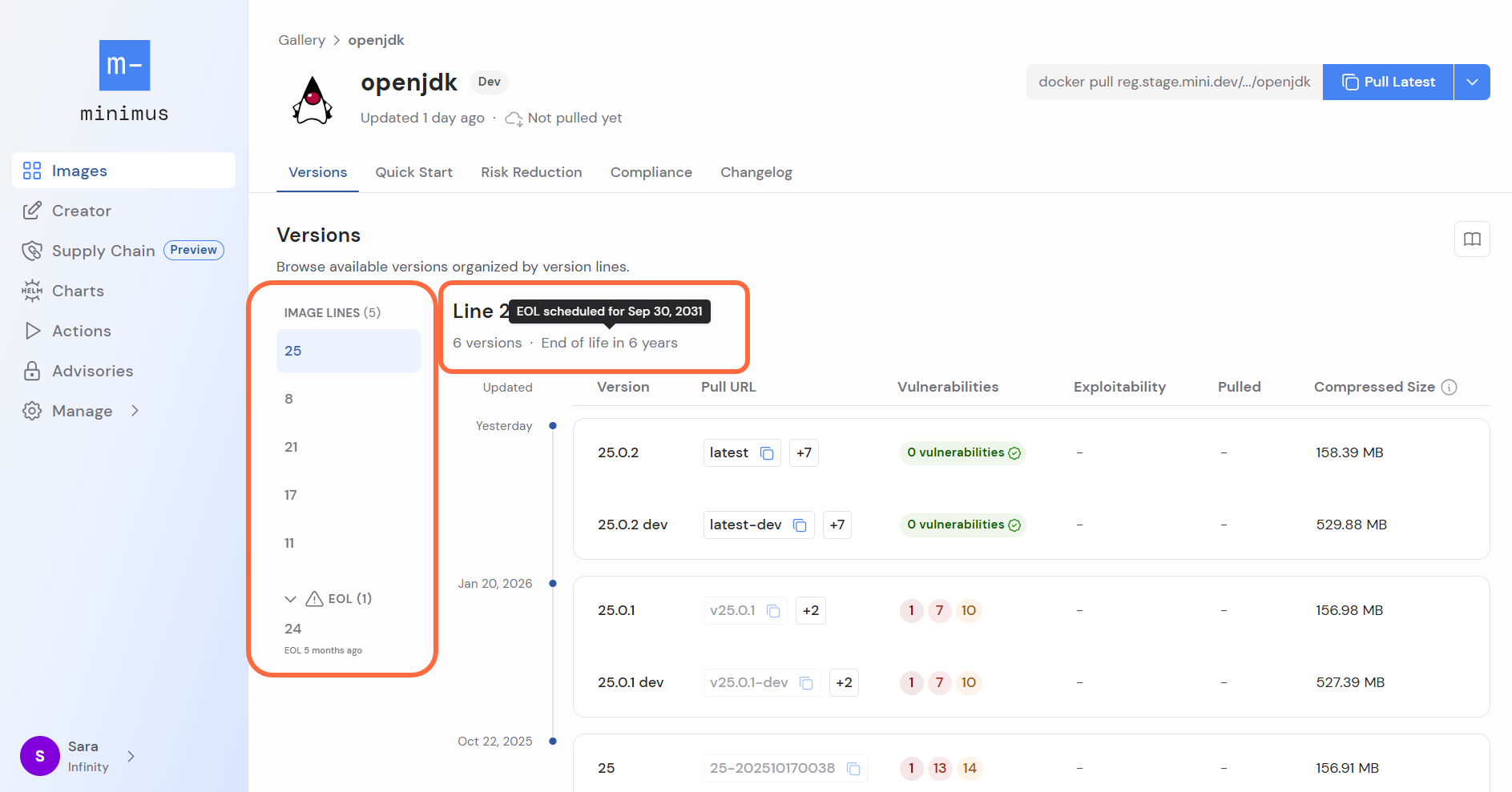Click Compressed Size info icon

pyautogui.click(x=1449, y=388)
